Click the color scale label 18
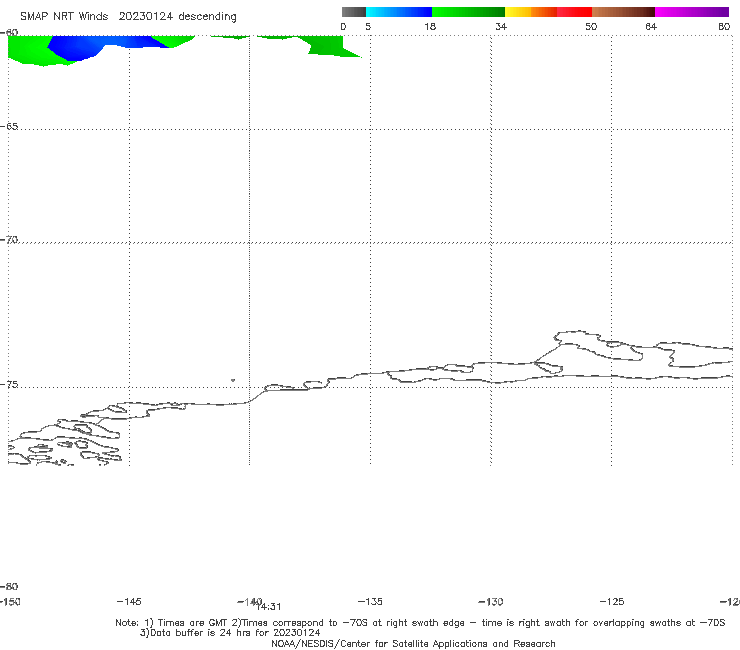 click(x=430, y=27)
